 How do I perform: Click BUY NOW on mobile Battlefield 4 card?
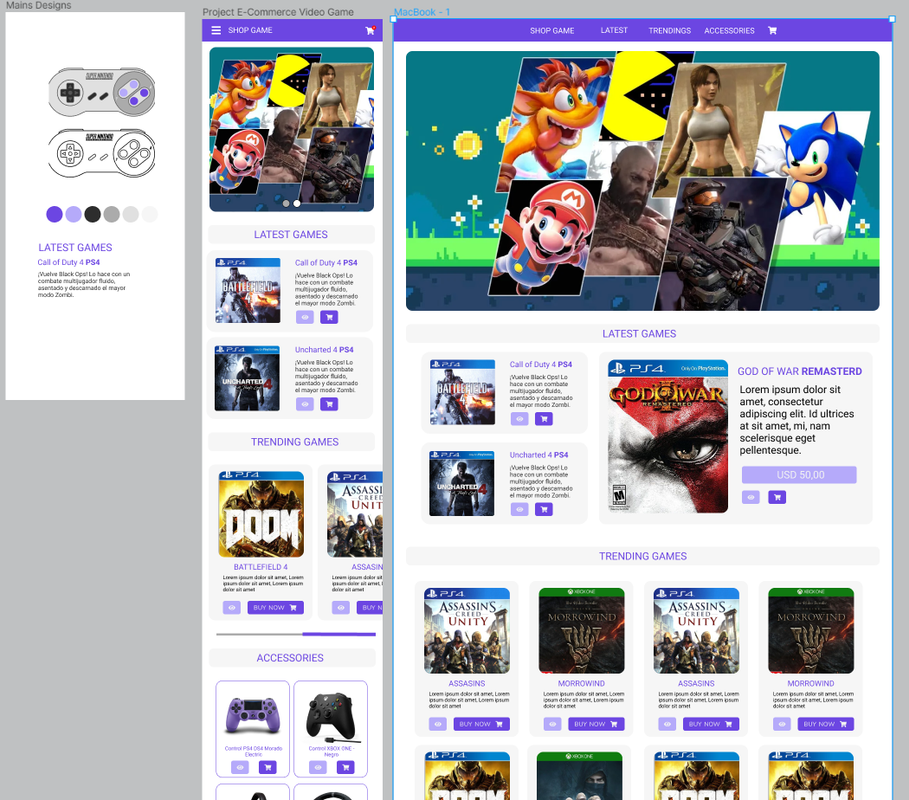pos(275,608)
